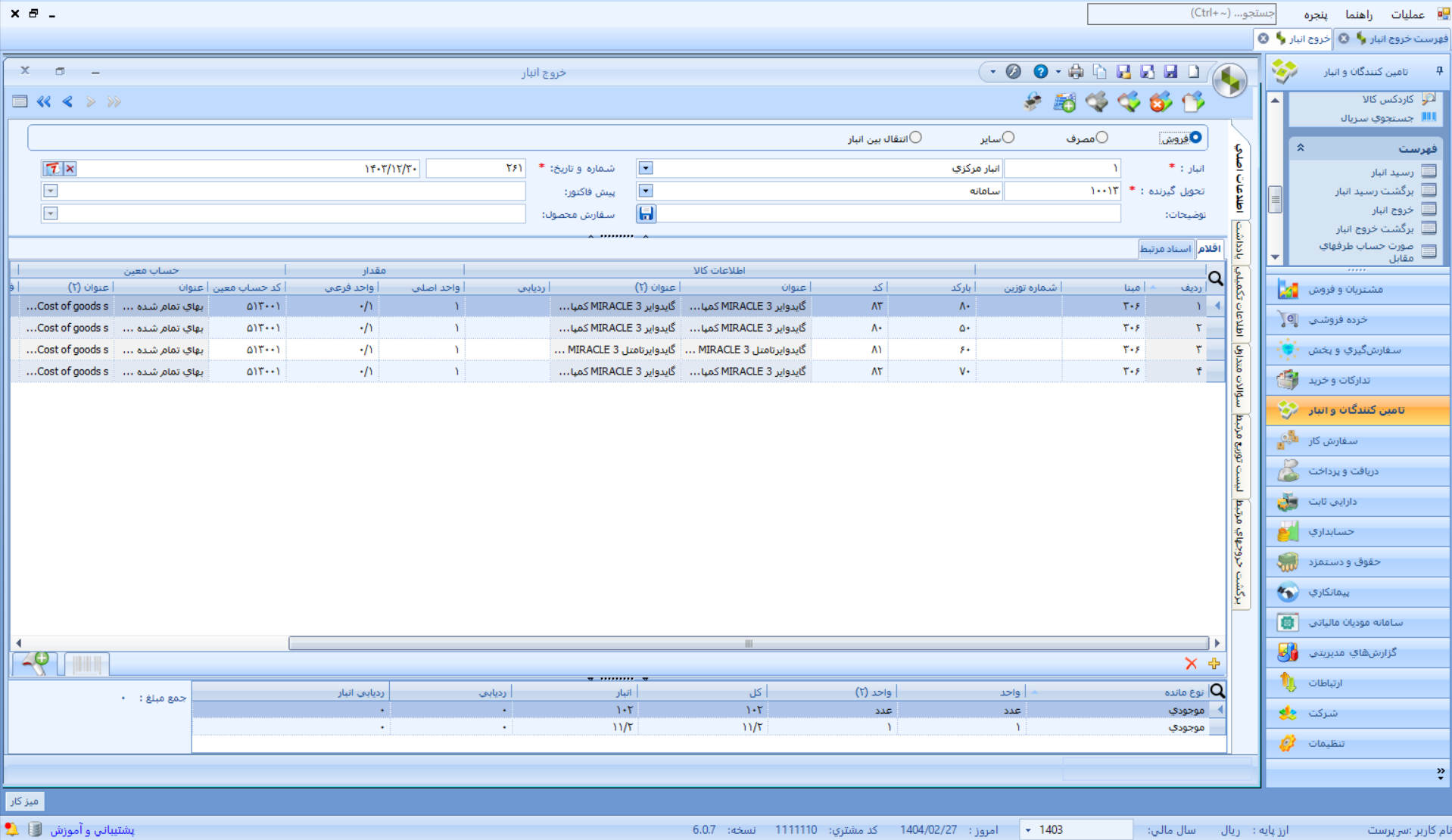Screen dimensions: 1452x840
Task: Open the toolbar customize dropdown arrow
Action: coord(992,73)
